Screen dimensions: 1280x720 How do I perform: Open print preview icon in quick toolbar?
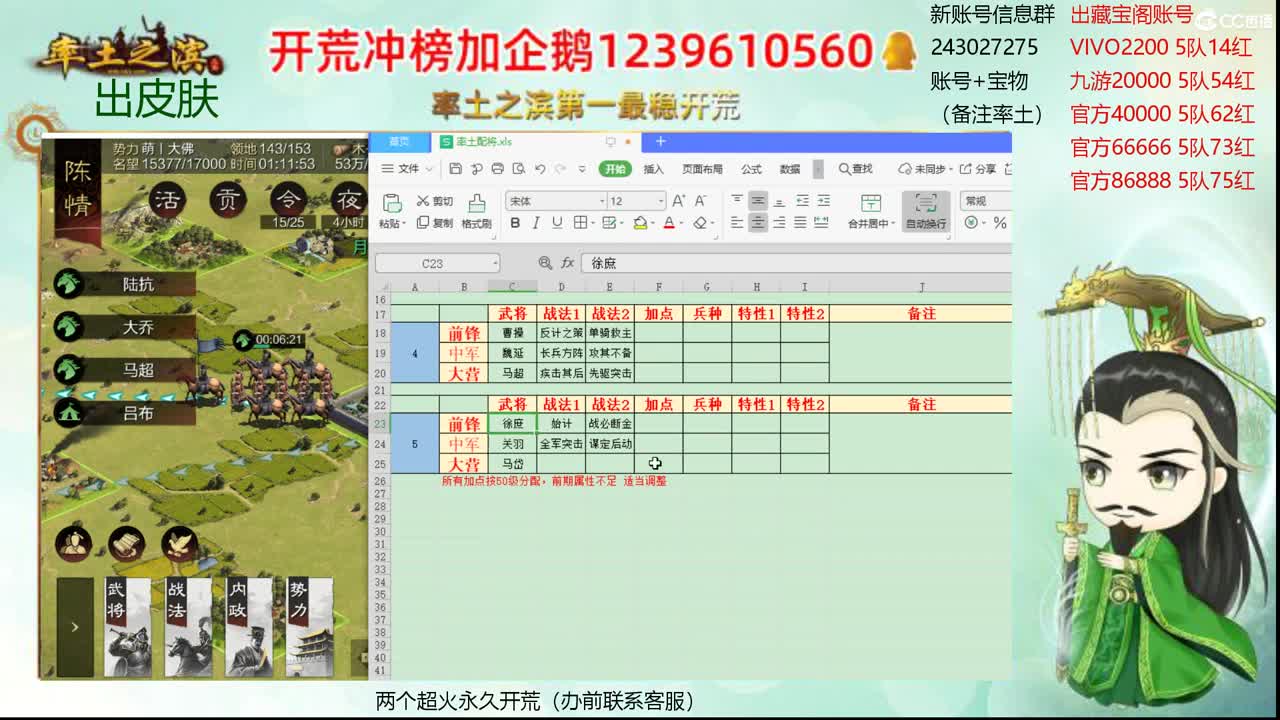pyautogui.click(x=518, y=169)
